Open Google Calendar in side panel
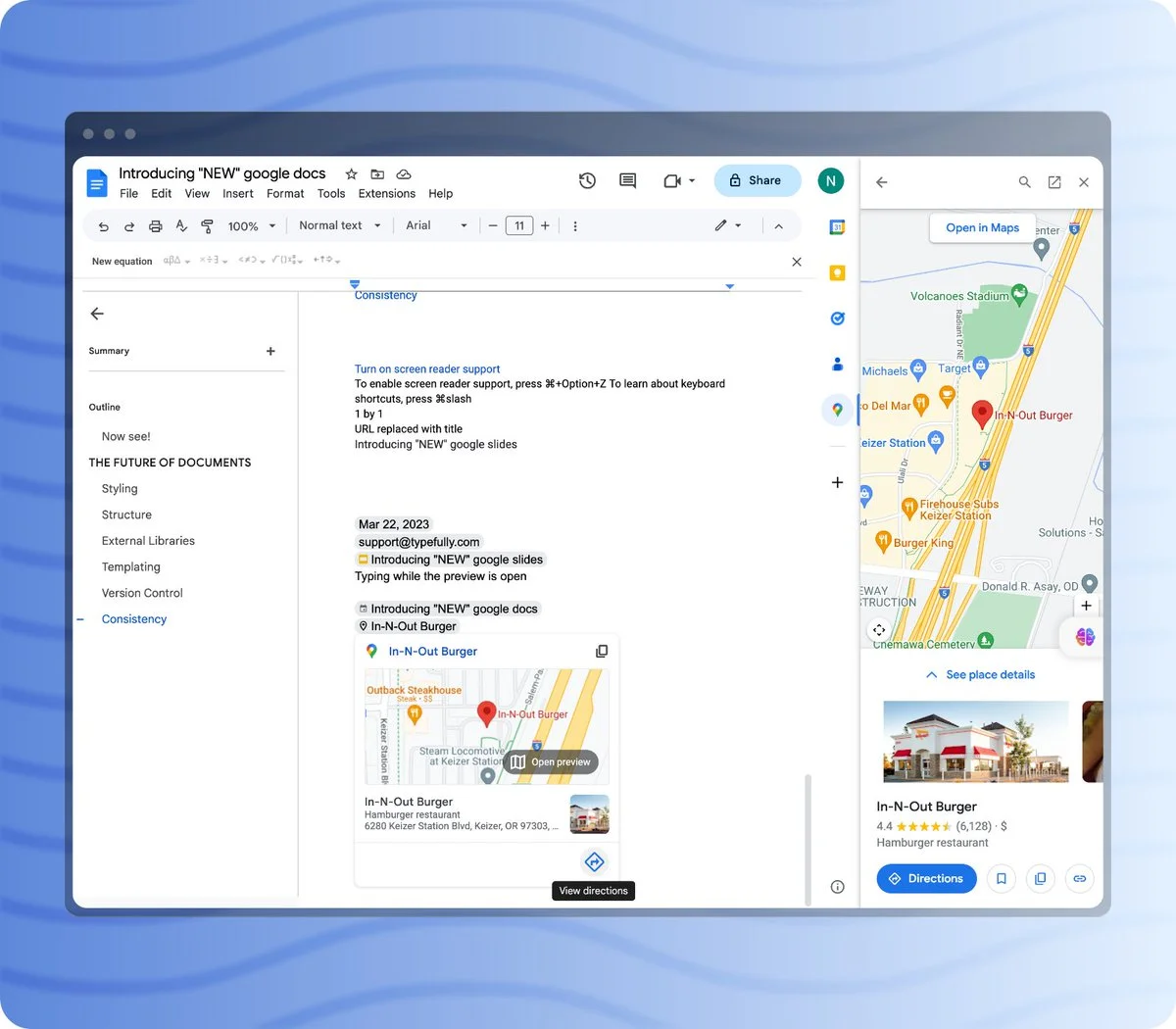Screen dimensions: 1176x1029 837,227
